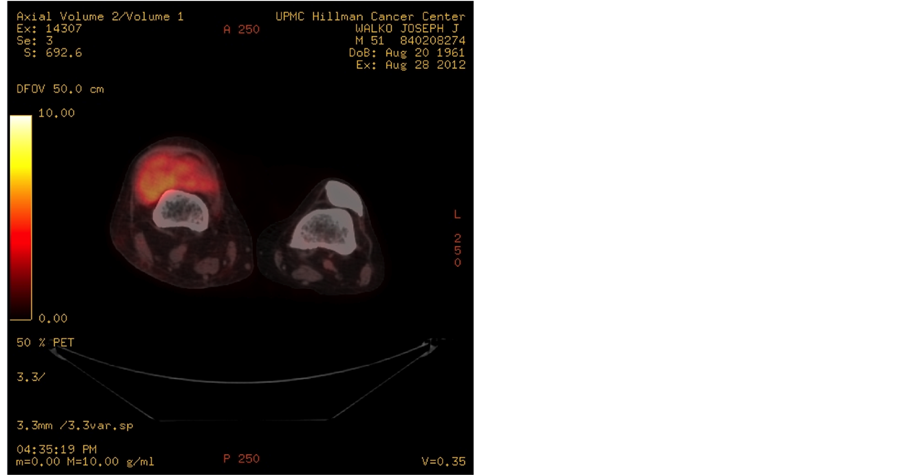Click the high-uptake orange region in the knee

(163, 172)
